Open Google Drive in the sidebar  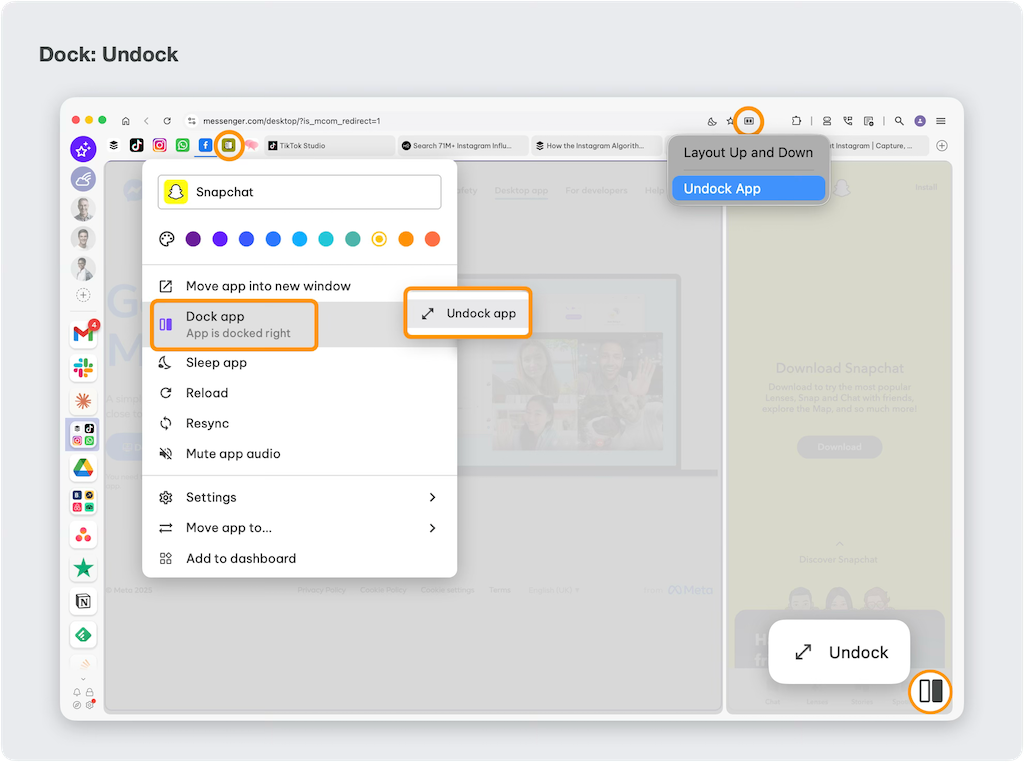pyautogui.click(x=83, y=468)
